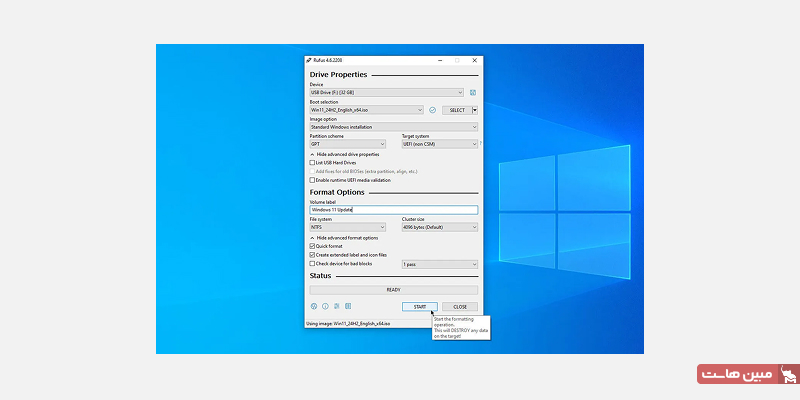
Task: Open the Cluster size dropdown
Action: pyautogui.click(x=440, y=227)
